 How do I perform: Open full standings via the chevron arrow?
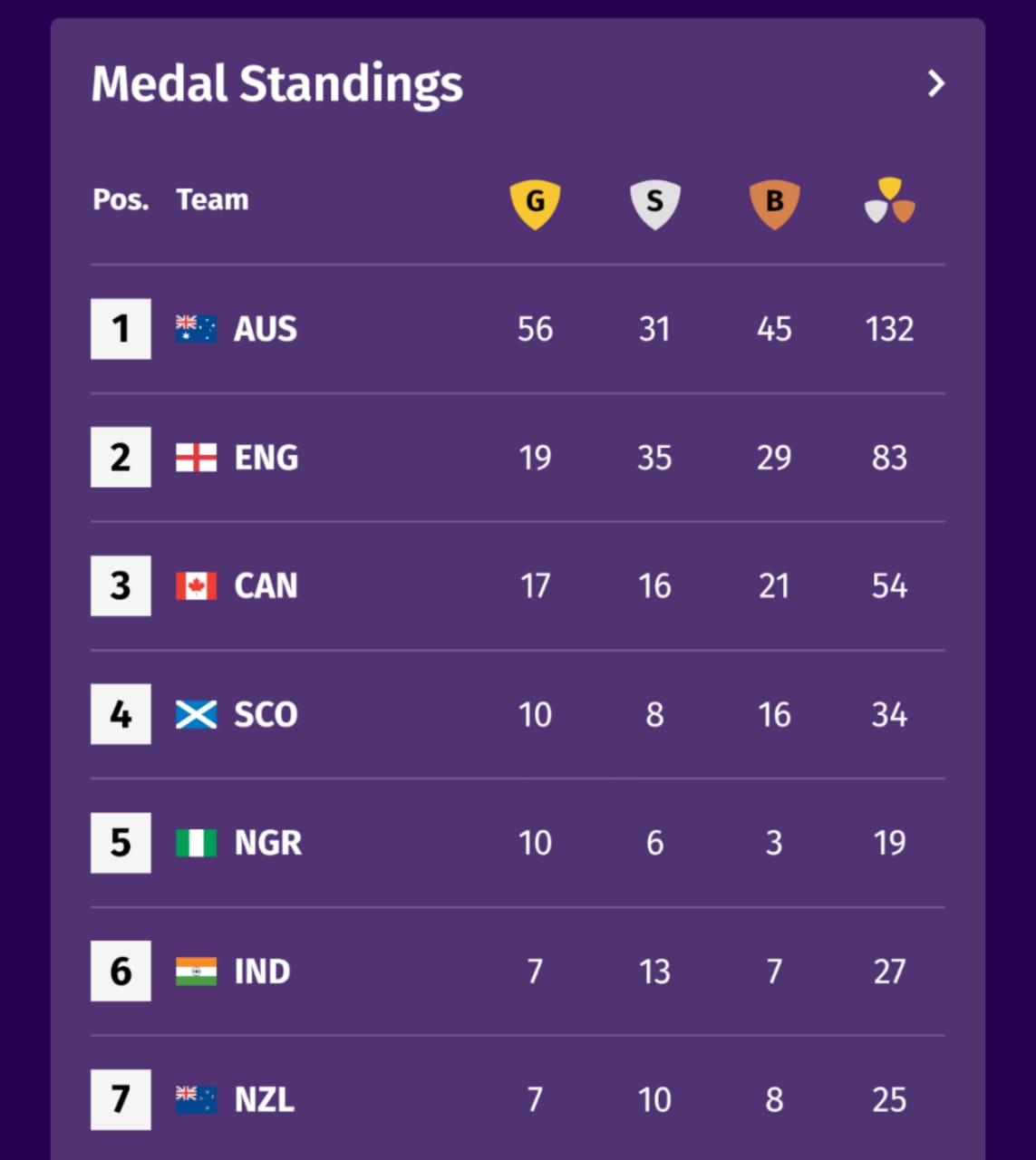936,84
